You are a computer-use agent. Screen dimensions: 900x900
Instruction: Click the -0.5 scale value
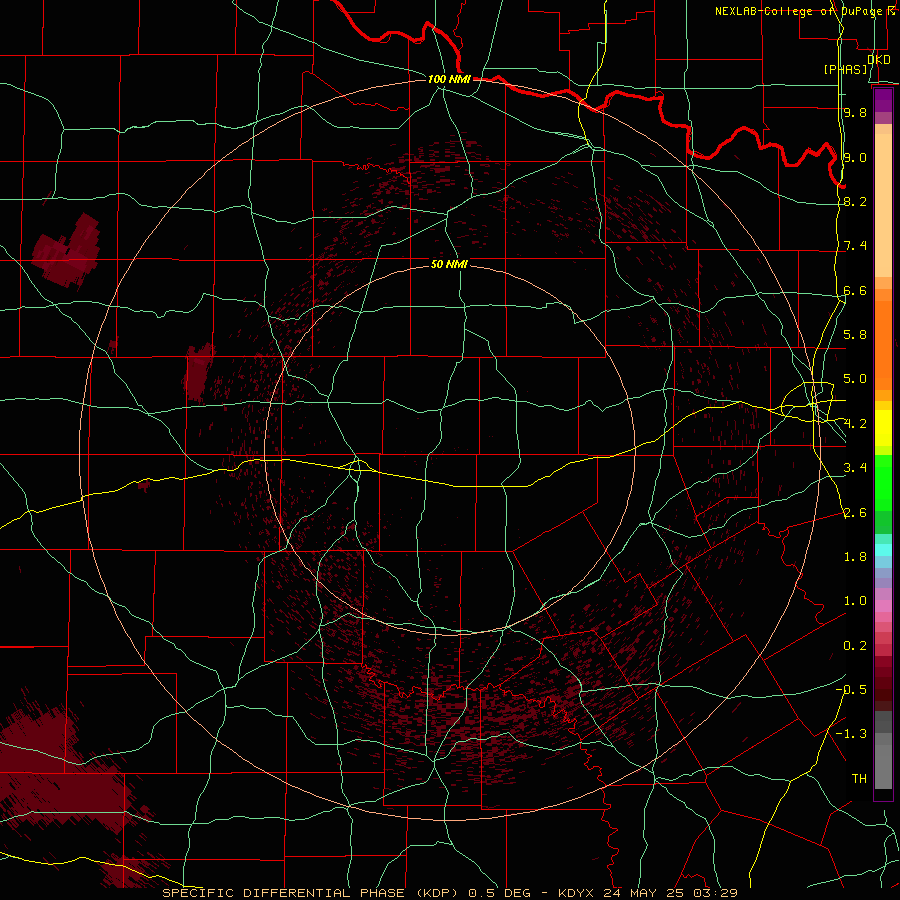pos(851,689)
